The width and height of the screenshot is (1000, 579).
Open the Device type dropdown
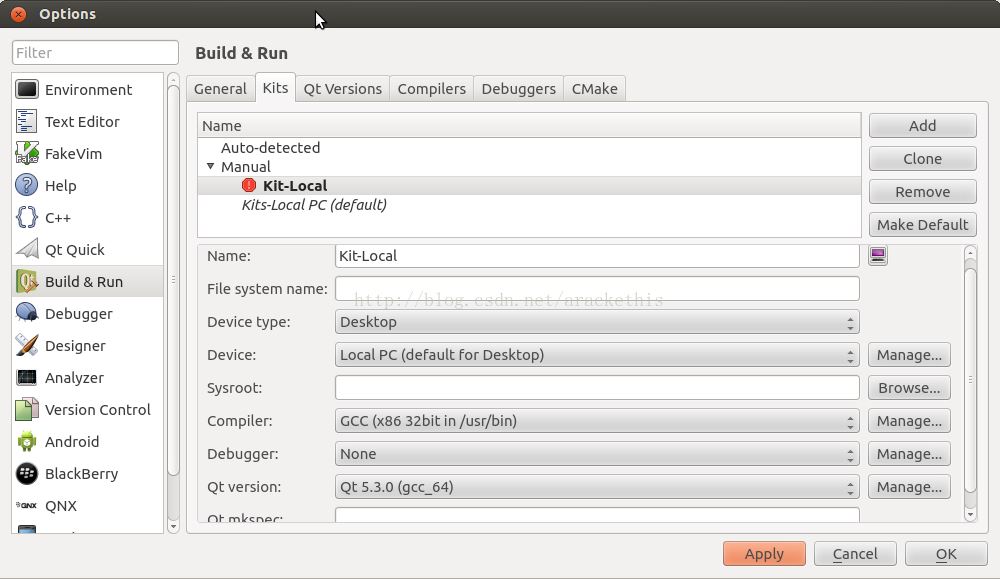click(x=597, y=322)
